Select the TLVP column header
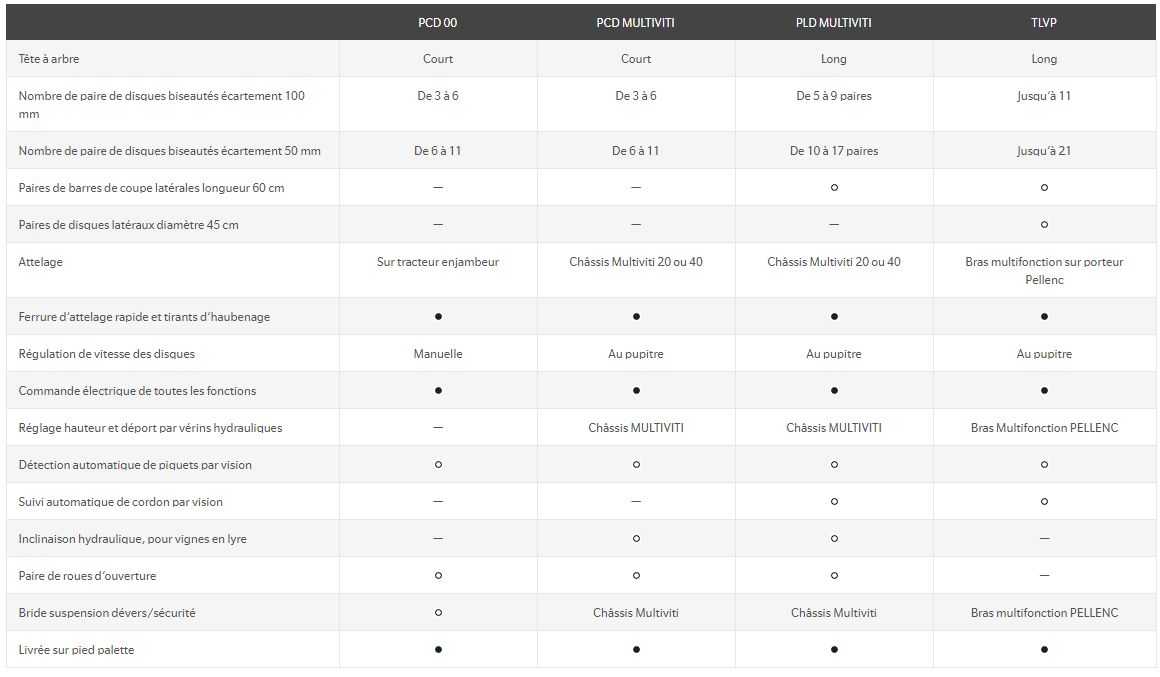Viewport: 1160px width, 677px height. pyautogui.click(x=1044, y=22)
